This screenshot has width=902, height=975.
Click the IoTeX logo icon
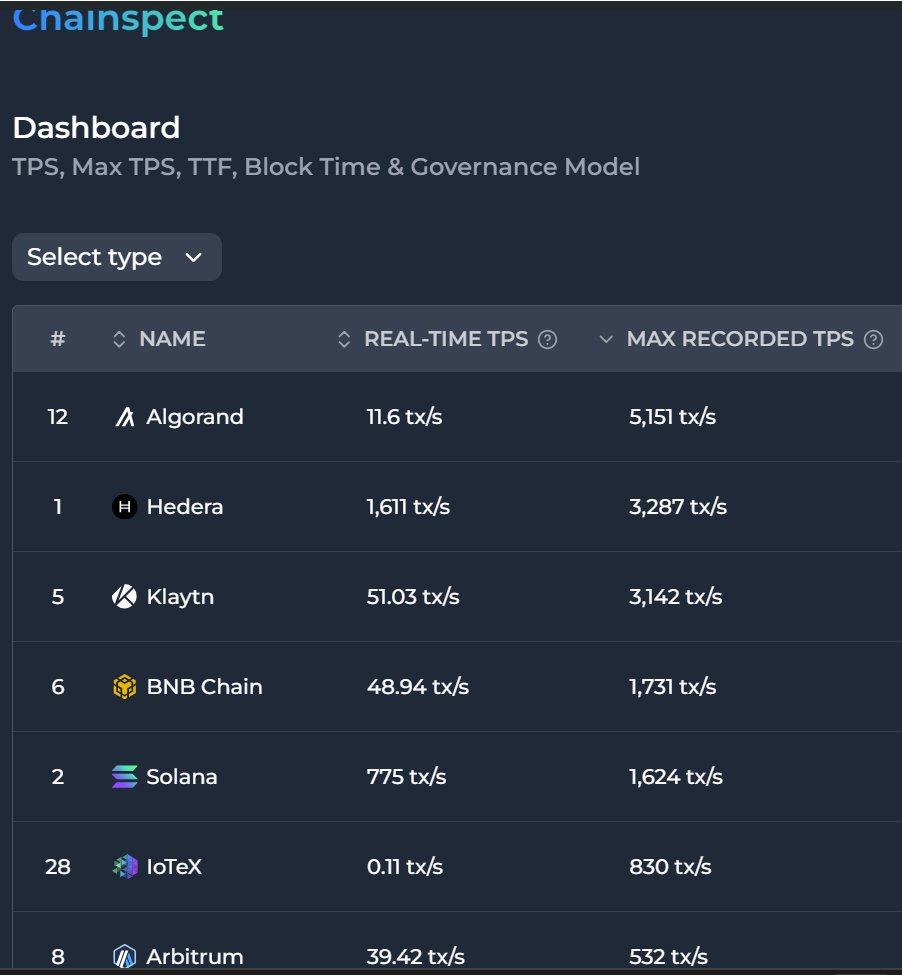click(x=124, y=867)
